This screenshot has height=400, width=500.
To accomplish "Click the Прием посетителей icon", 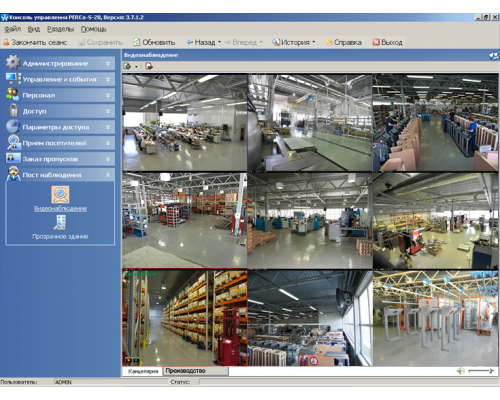I will click(13, 142).
